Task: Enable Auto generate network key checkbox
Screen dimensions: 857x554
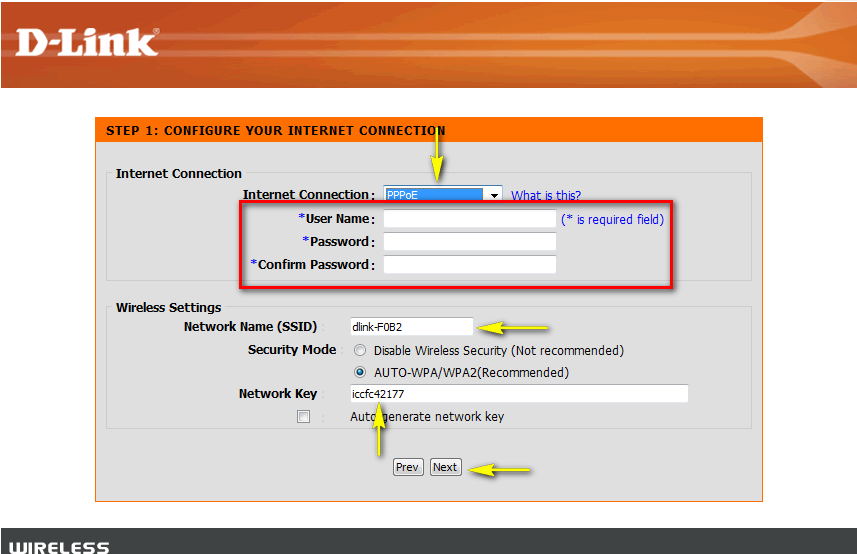Action: pyautogui.click(x=303, y=417)
